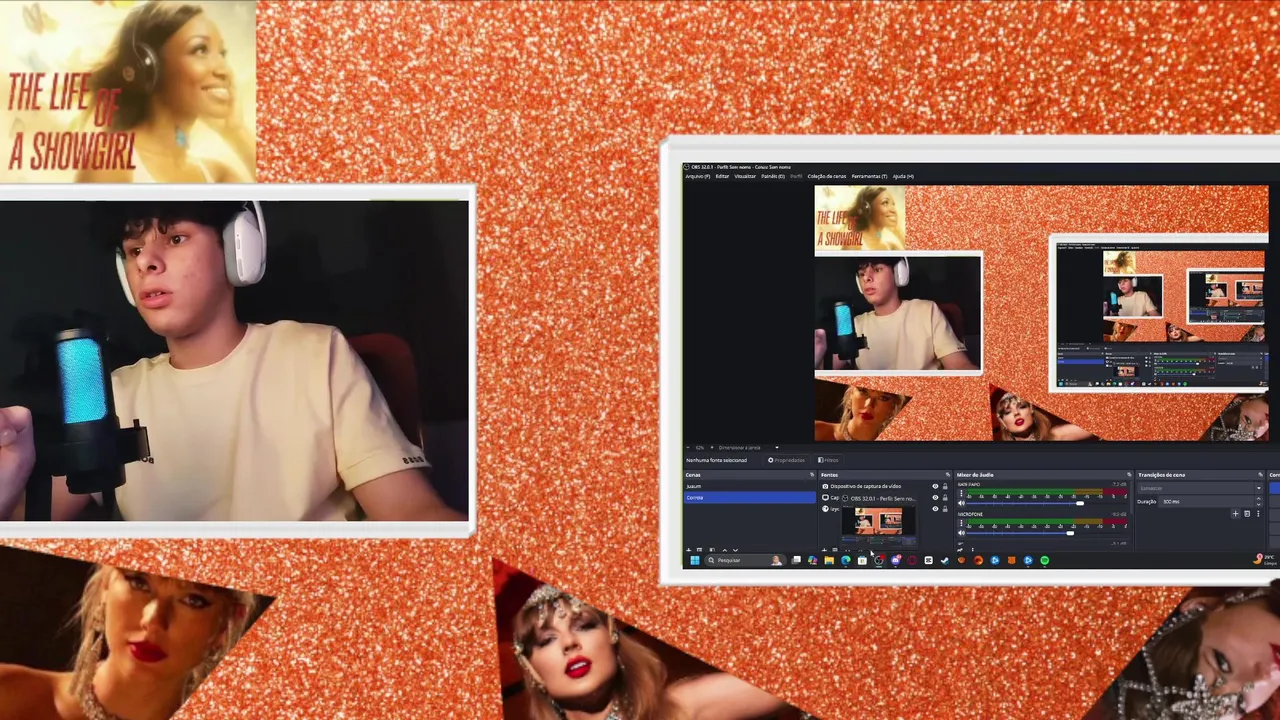The width and height of the screenshot is (1280, 720).
Task: Click the Propriedades button
Action: coord(787,460)
